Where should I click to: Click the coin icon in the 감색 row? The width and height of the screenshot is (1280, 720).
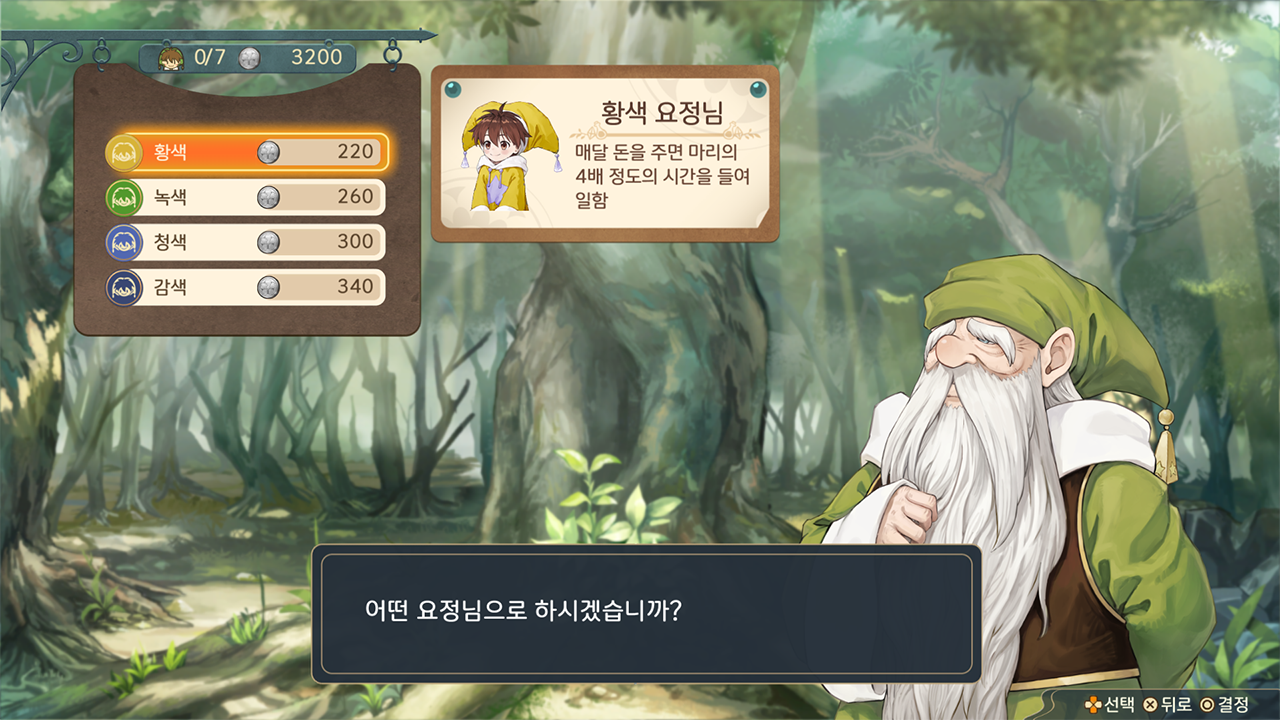point(268,287)
